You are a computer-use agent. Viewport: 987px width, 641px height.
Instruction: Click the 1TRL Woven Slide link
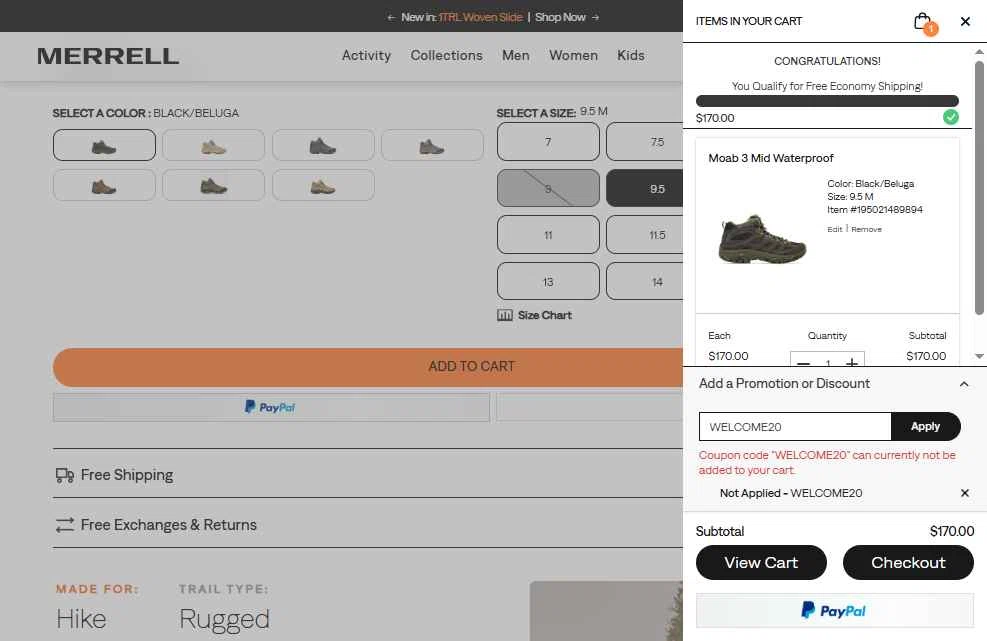[x=481, y=17]
